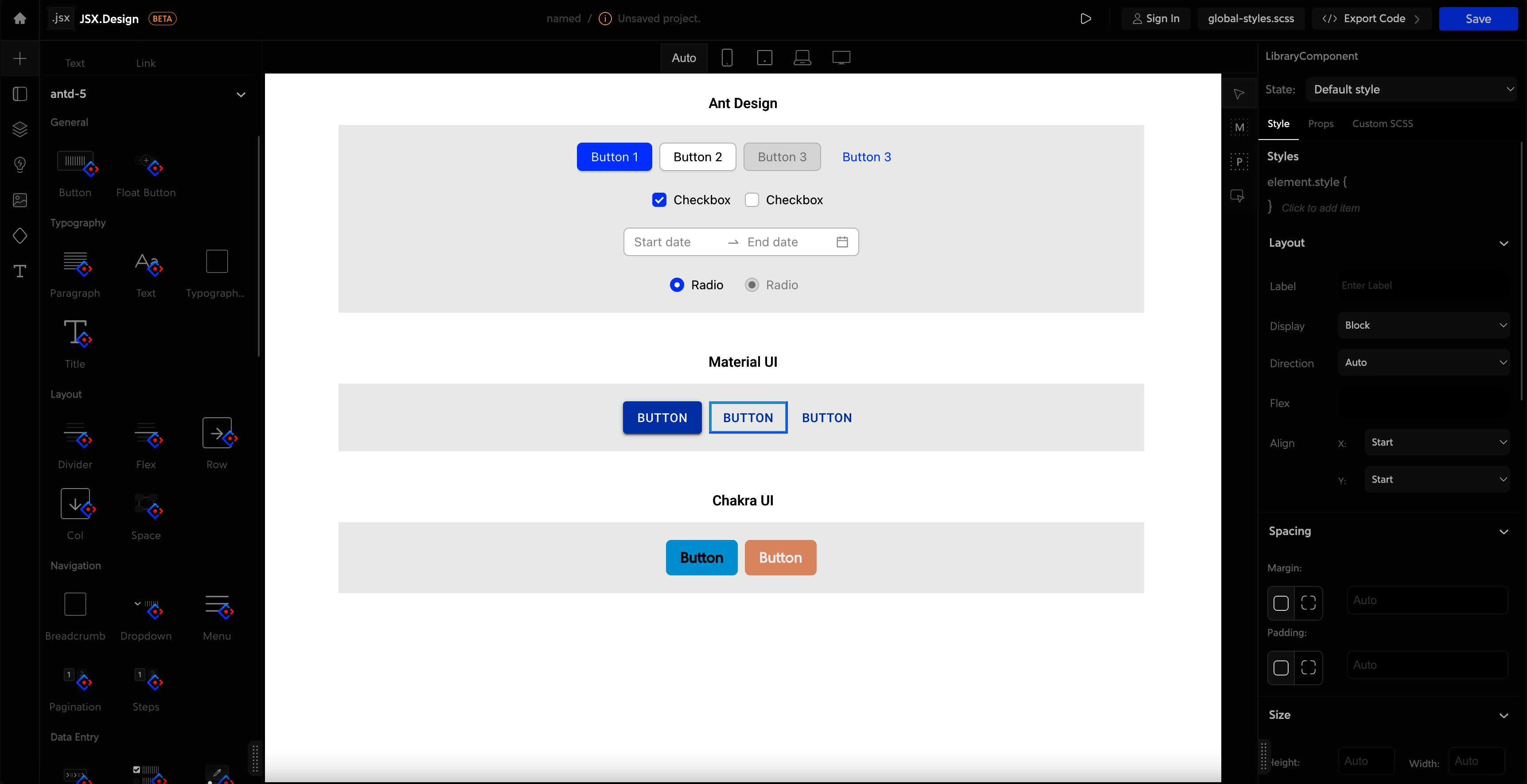Click the blue Save button
Image resolution: width=1527 pixels, height=784 pixels.
pos(1477,19)
